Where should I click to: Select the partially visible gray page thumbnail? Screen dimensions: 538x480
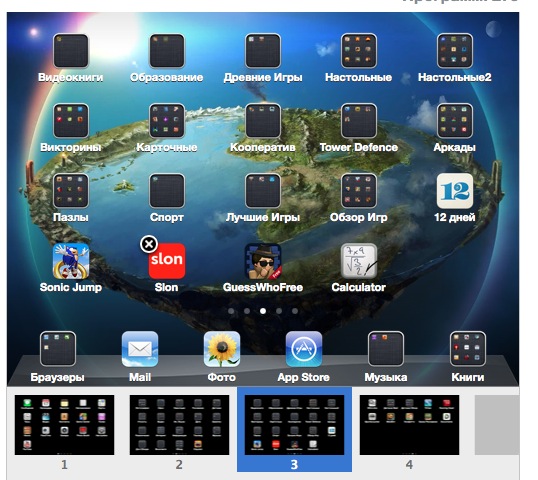click(x=497, y=425)
